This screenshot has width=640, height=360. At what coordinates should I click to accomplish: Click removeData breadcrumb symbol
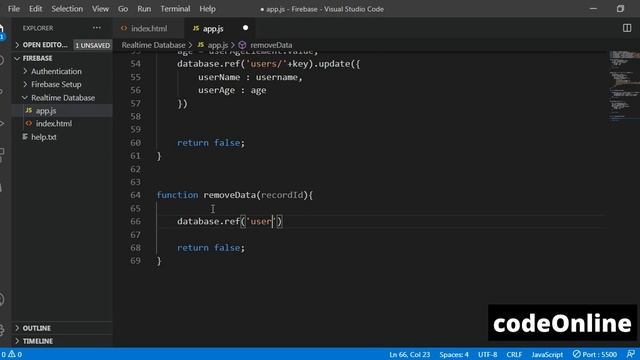click(271, 45)
